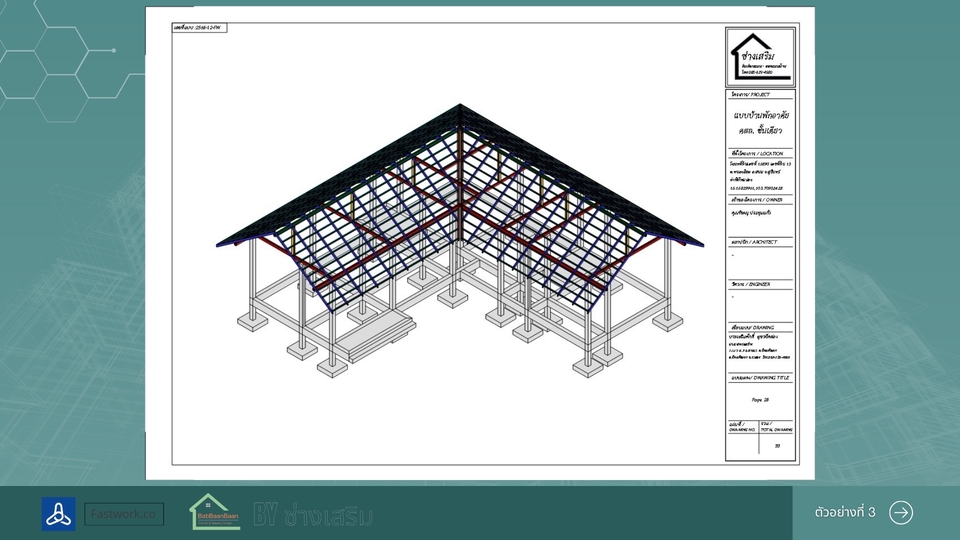Click the right arrow circle icon

(x=901, y=513)
